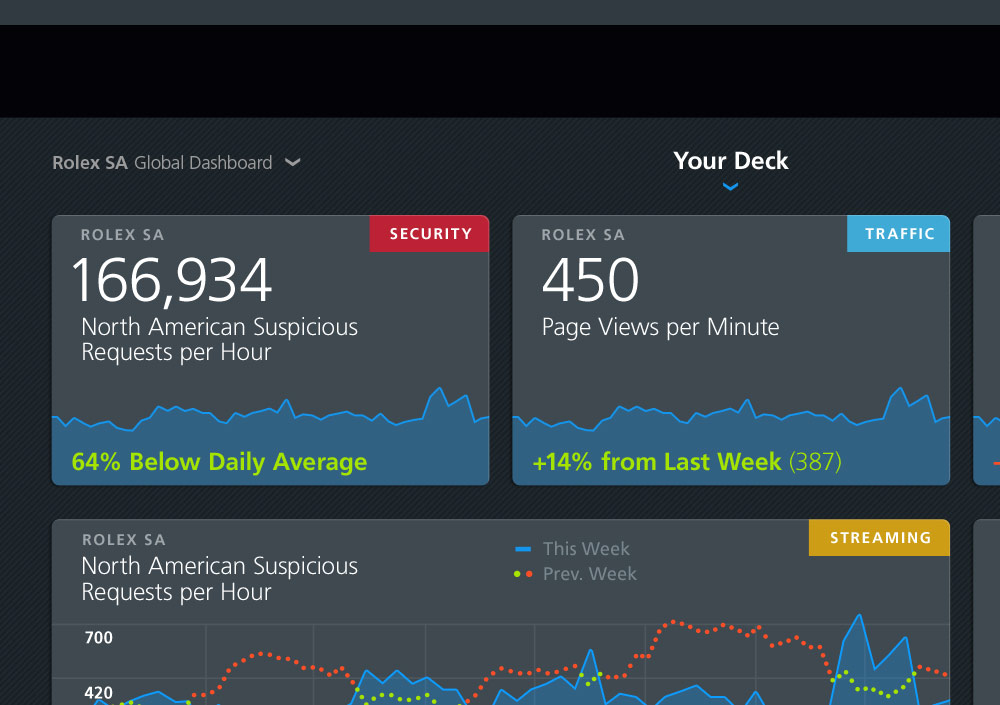This screenshot has width=1000, height=705.
Task: Open the +14% from Last Week status
Action: point(686,462)
